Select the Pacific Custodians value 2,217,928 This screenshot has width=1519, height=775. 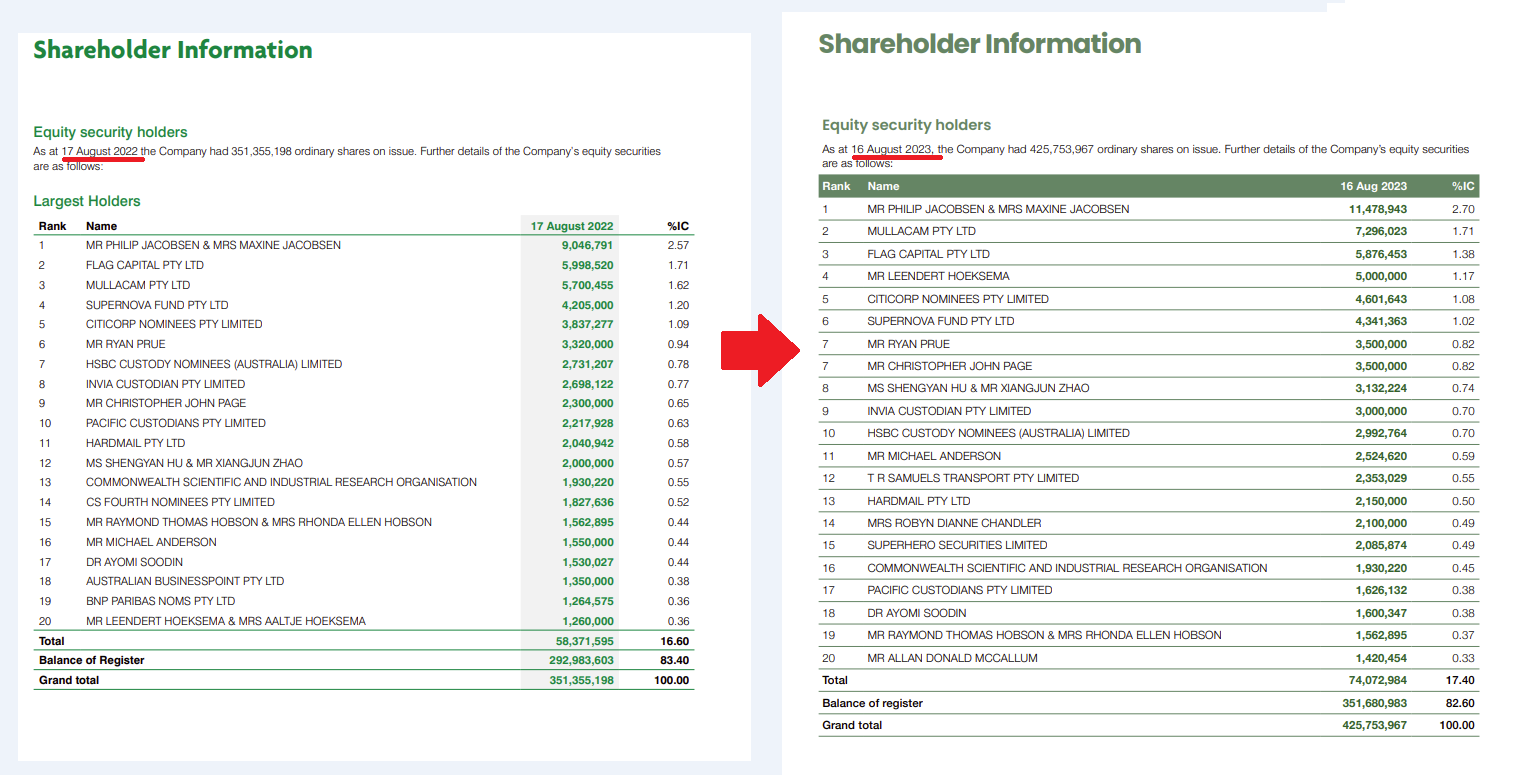[x=588, y=423]
